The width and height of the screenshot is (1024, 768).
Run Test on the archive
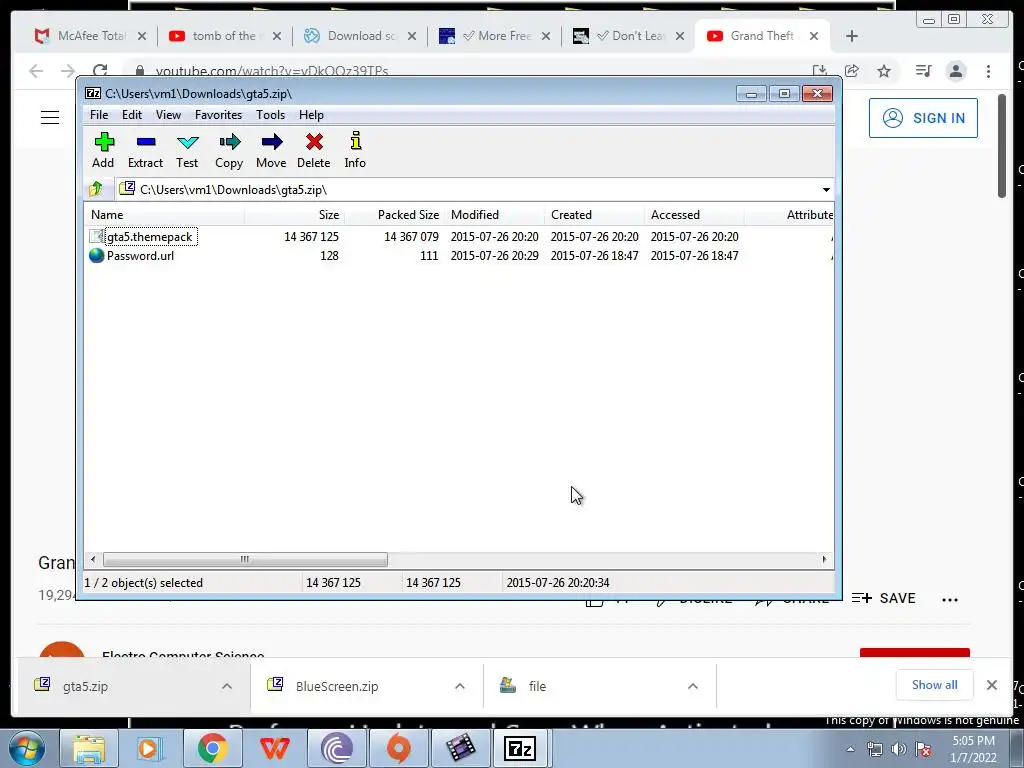click(x=187, y=150)
